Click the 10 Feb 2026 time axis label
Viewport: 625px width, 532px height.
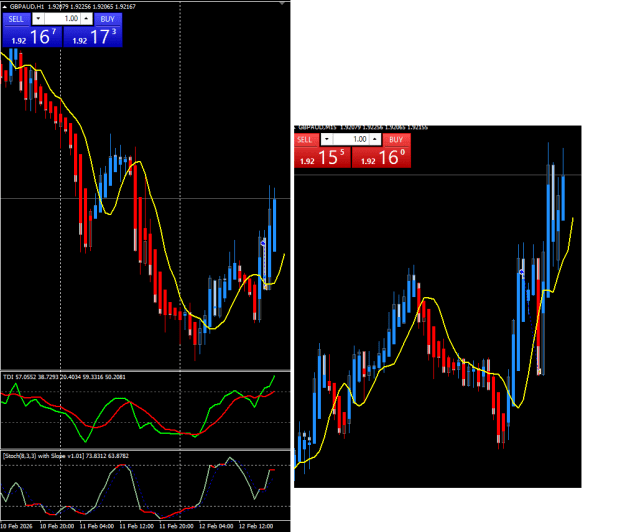(x=16, y=526)
